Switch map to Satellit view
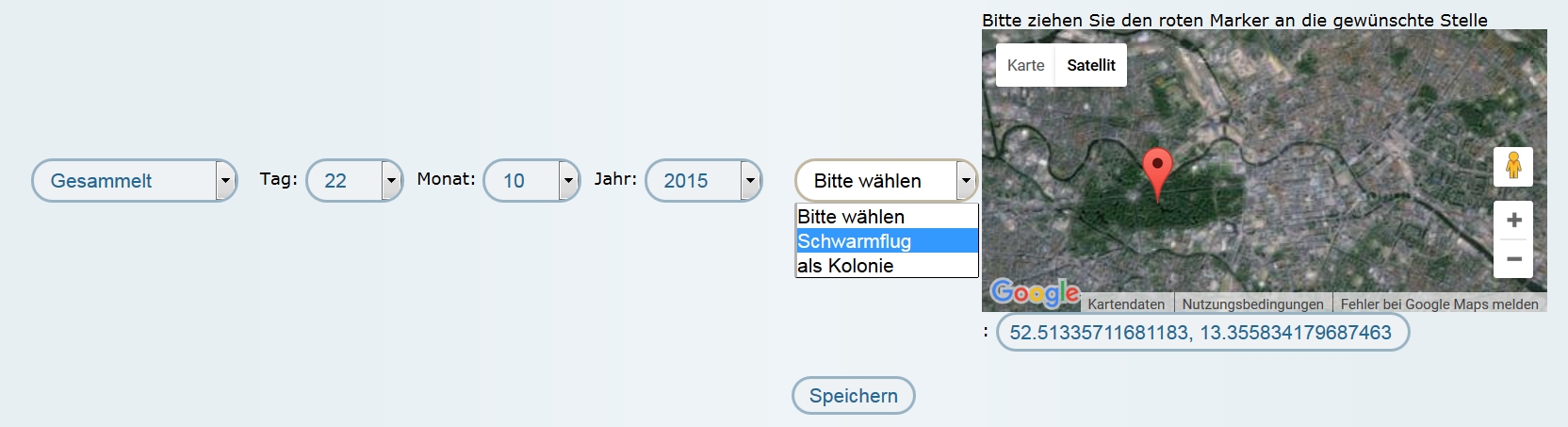1568x427 pixels. pos(1090,65)
